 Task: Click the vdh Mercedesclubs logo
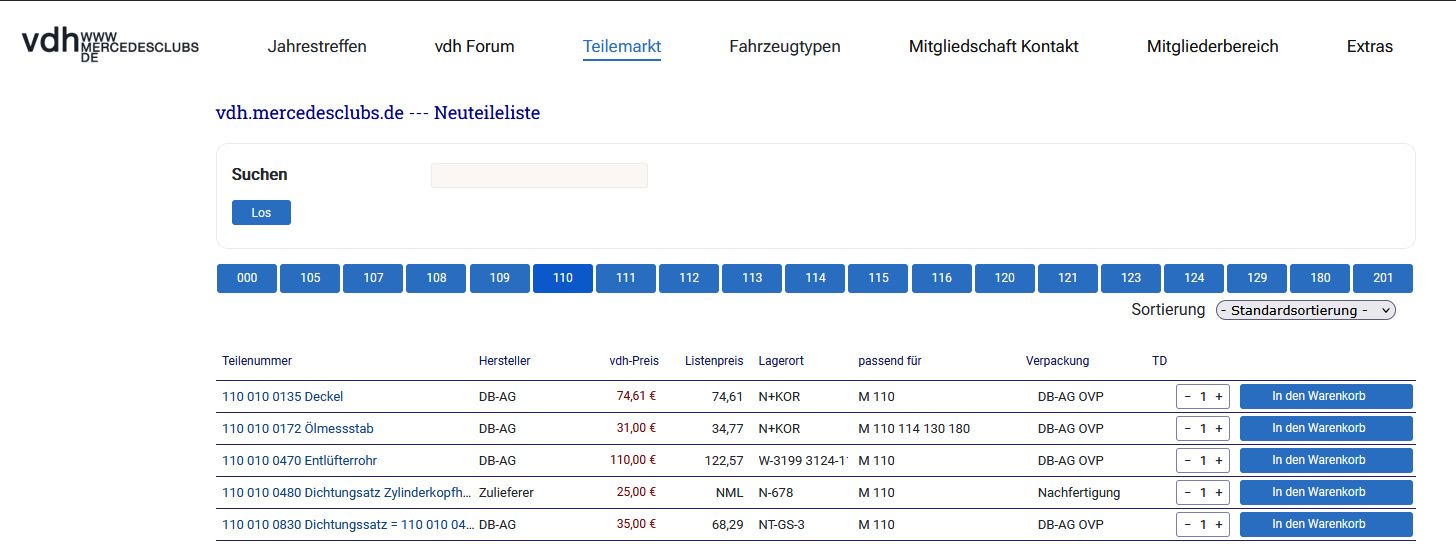[x=110, y=45]
